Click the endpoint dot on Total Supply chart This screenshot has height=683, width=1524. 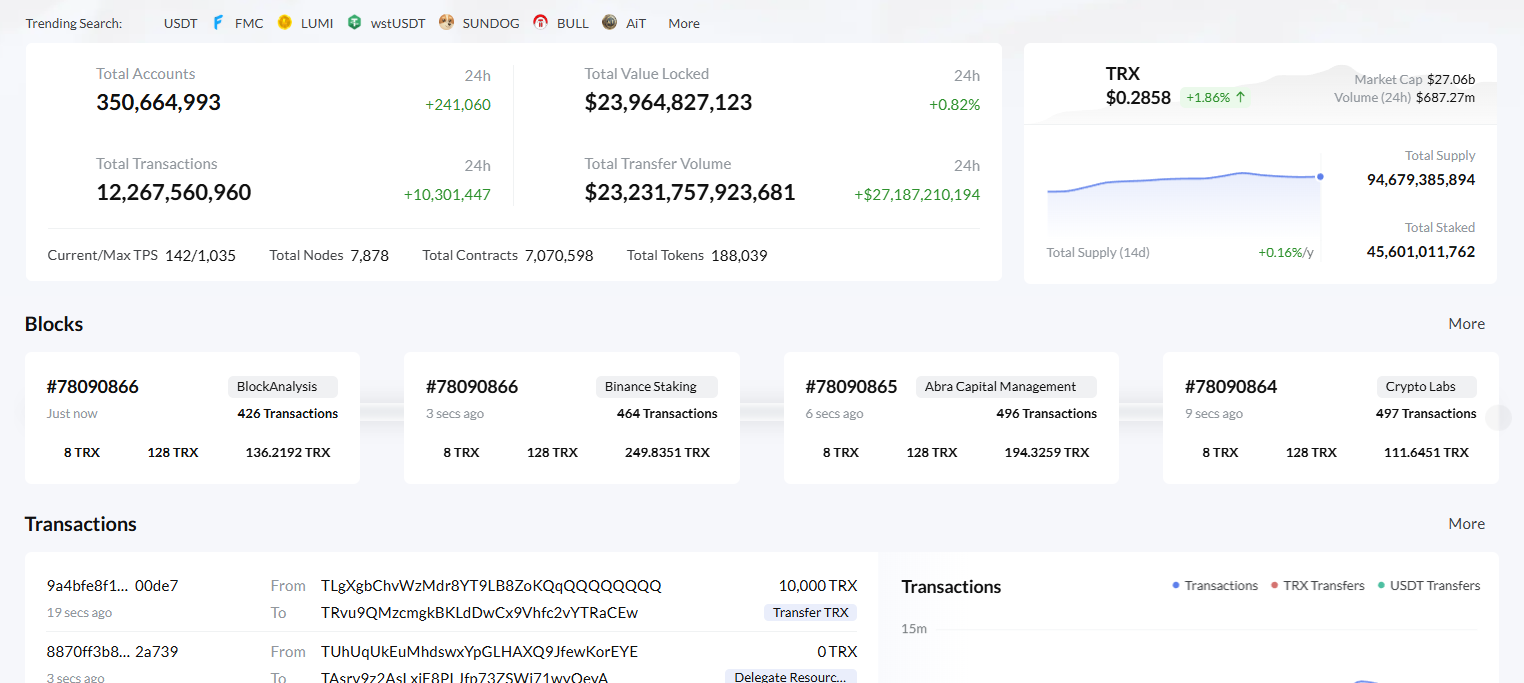pyautogui.click(x=1320, y=177)
